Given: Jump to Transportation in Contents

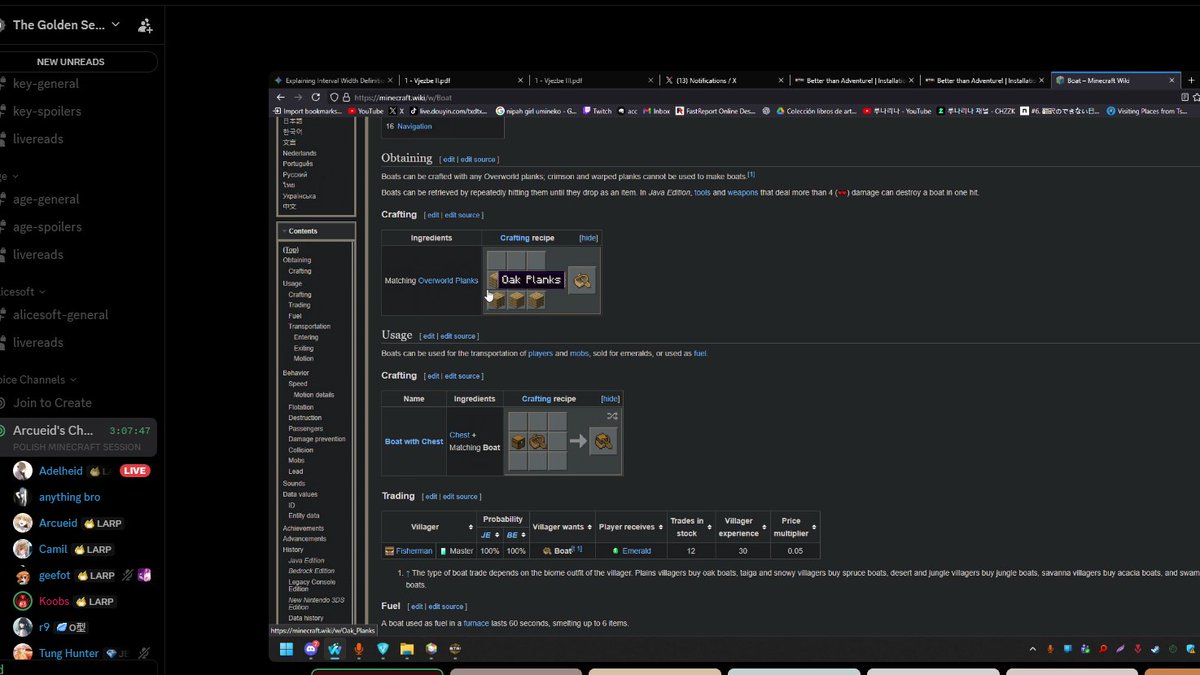Looking at the screenshot, I should click(x=309, y=326).
